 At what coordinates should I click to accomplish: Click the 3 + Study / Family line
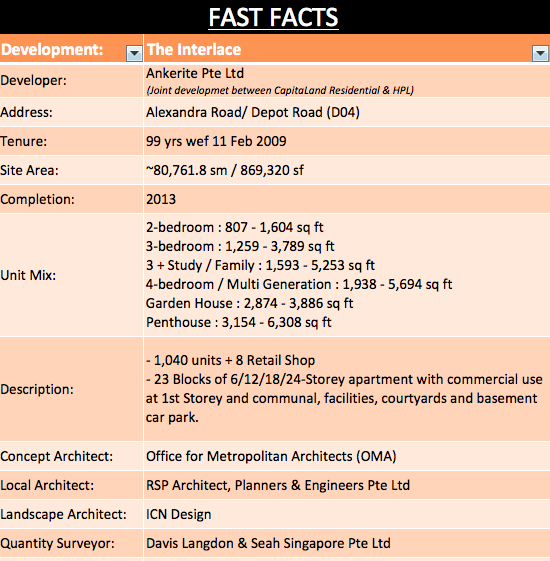point(260,265)
